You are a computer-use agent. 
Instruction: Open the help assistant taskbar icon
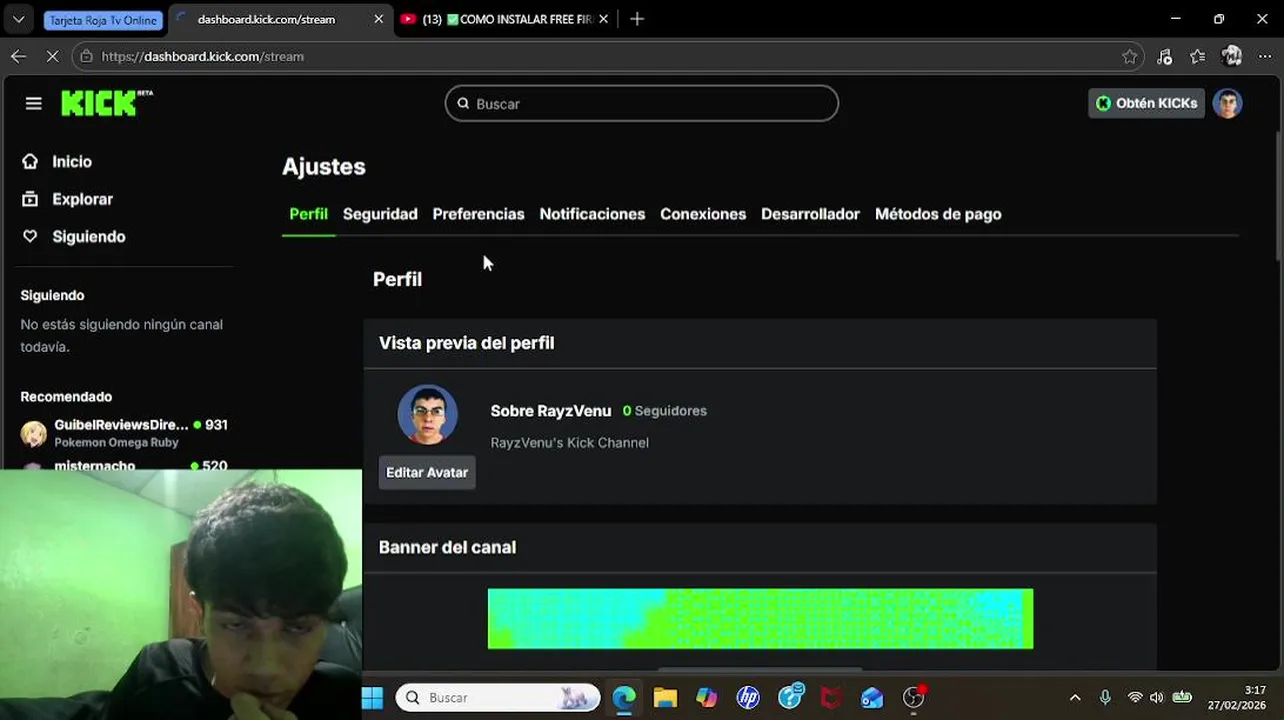[x=790, y=697]
